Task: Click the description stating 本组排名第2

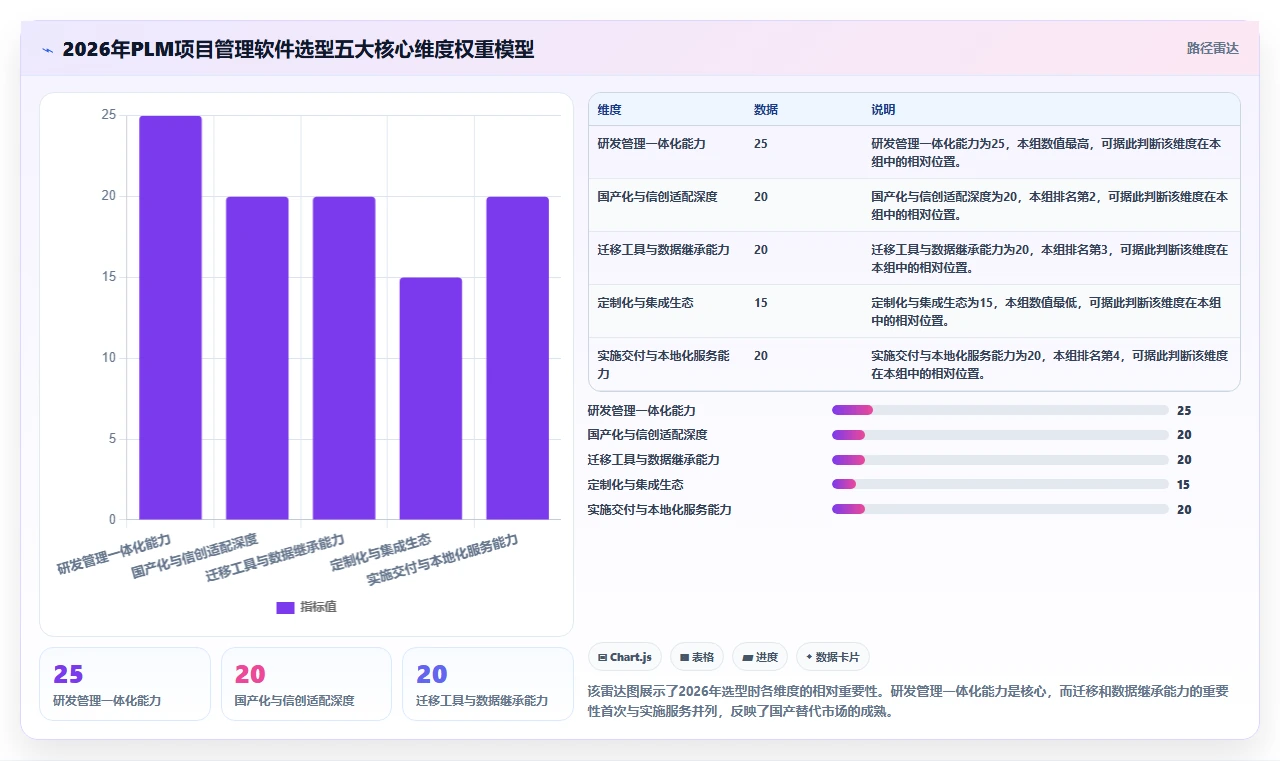Action: tap(1049, 205)
